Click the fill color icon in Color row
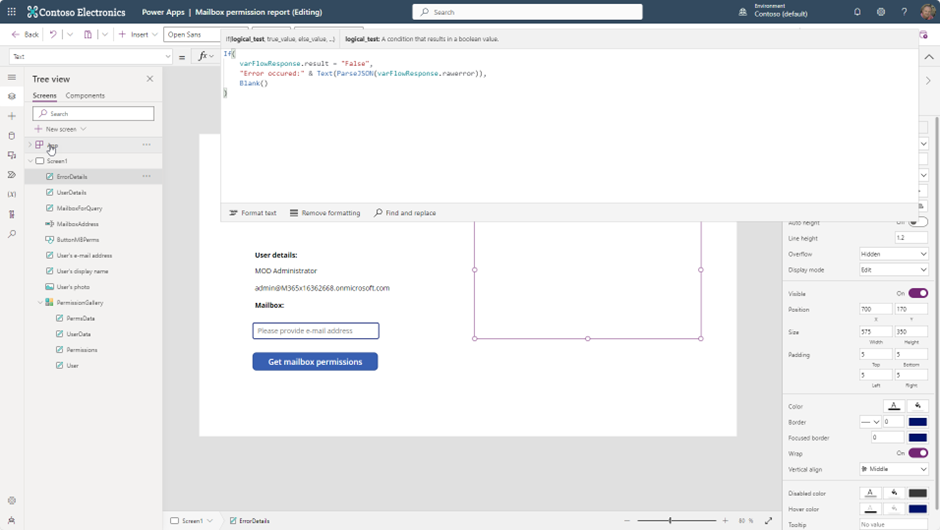The image size is (940, 530). coord(917,406)
